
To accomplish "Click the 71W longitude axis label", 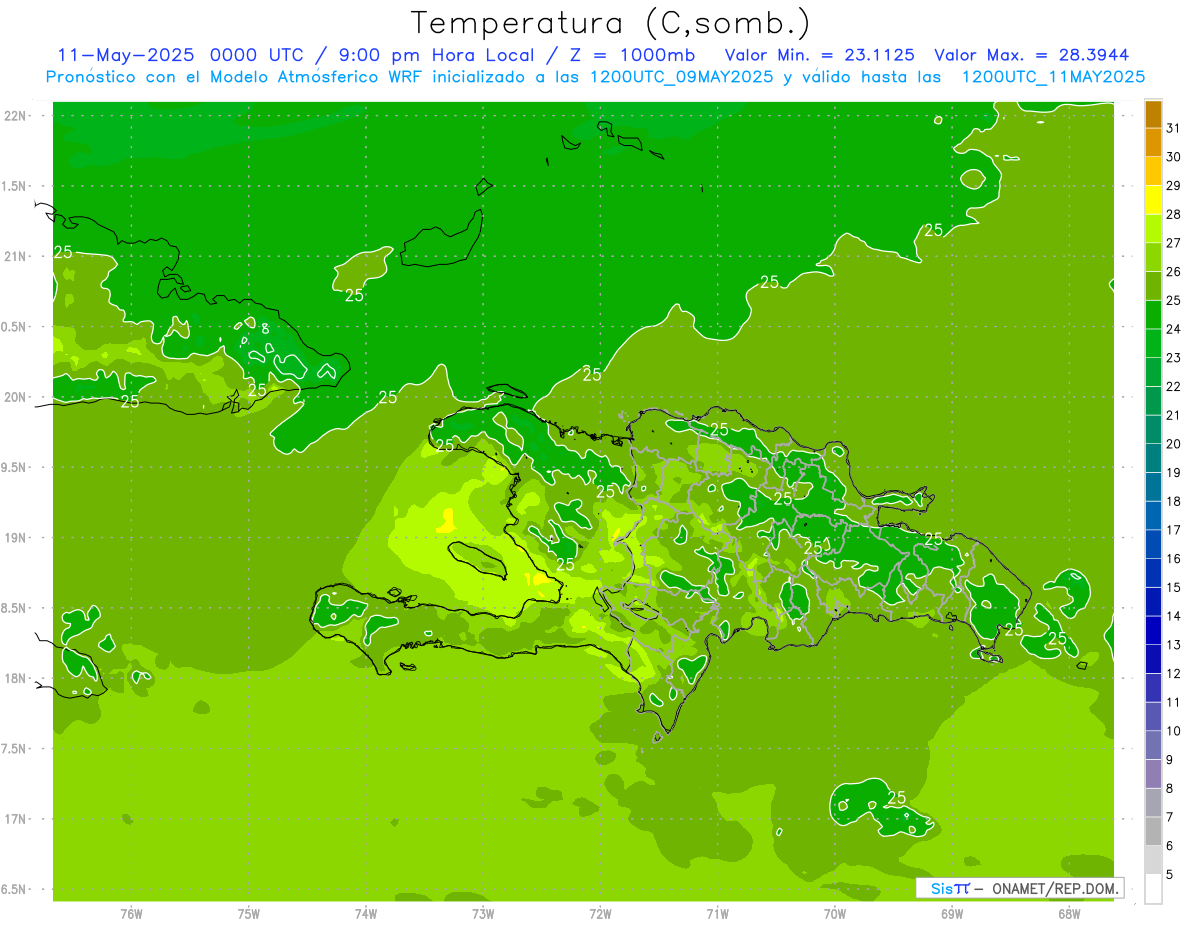I will tap(717, 914).
